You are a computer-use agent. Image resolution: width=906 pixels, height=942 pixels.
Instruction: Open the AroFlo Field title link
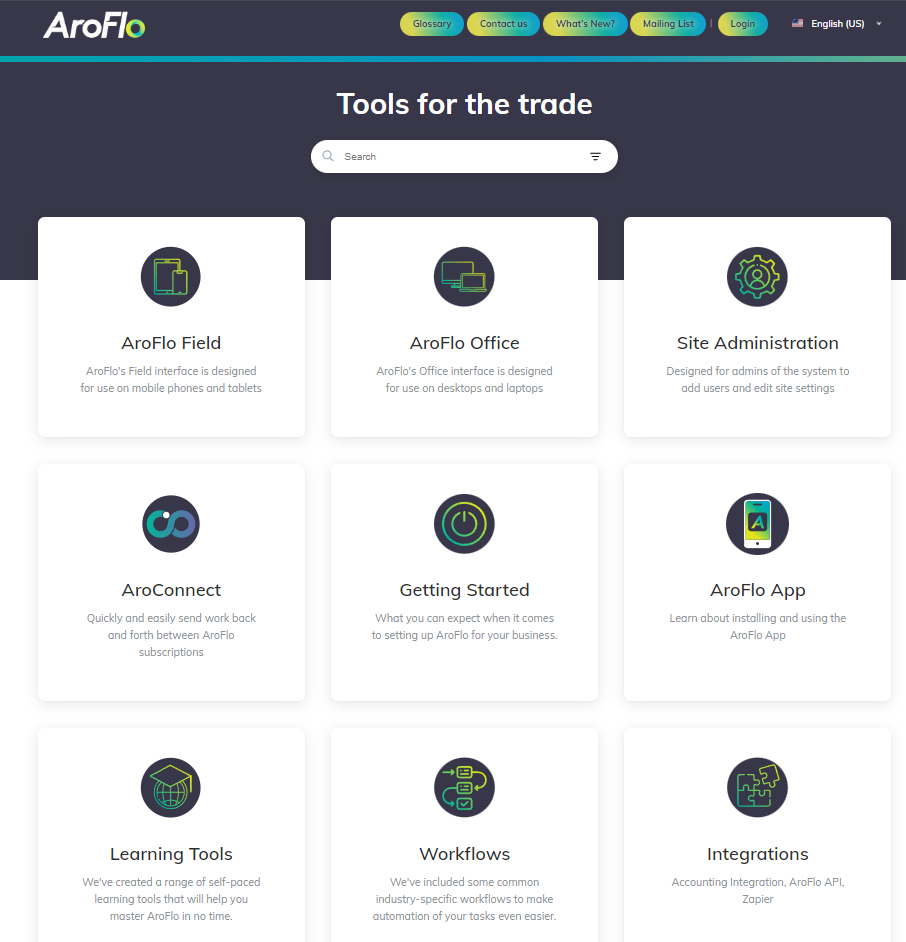[171, 343]
